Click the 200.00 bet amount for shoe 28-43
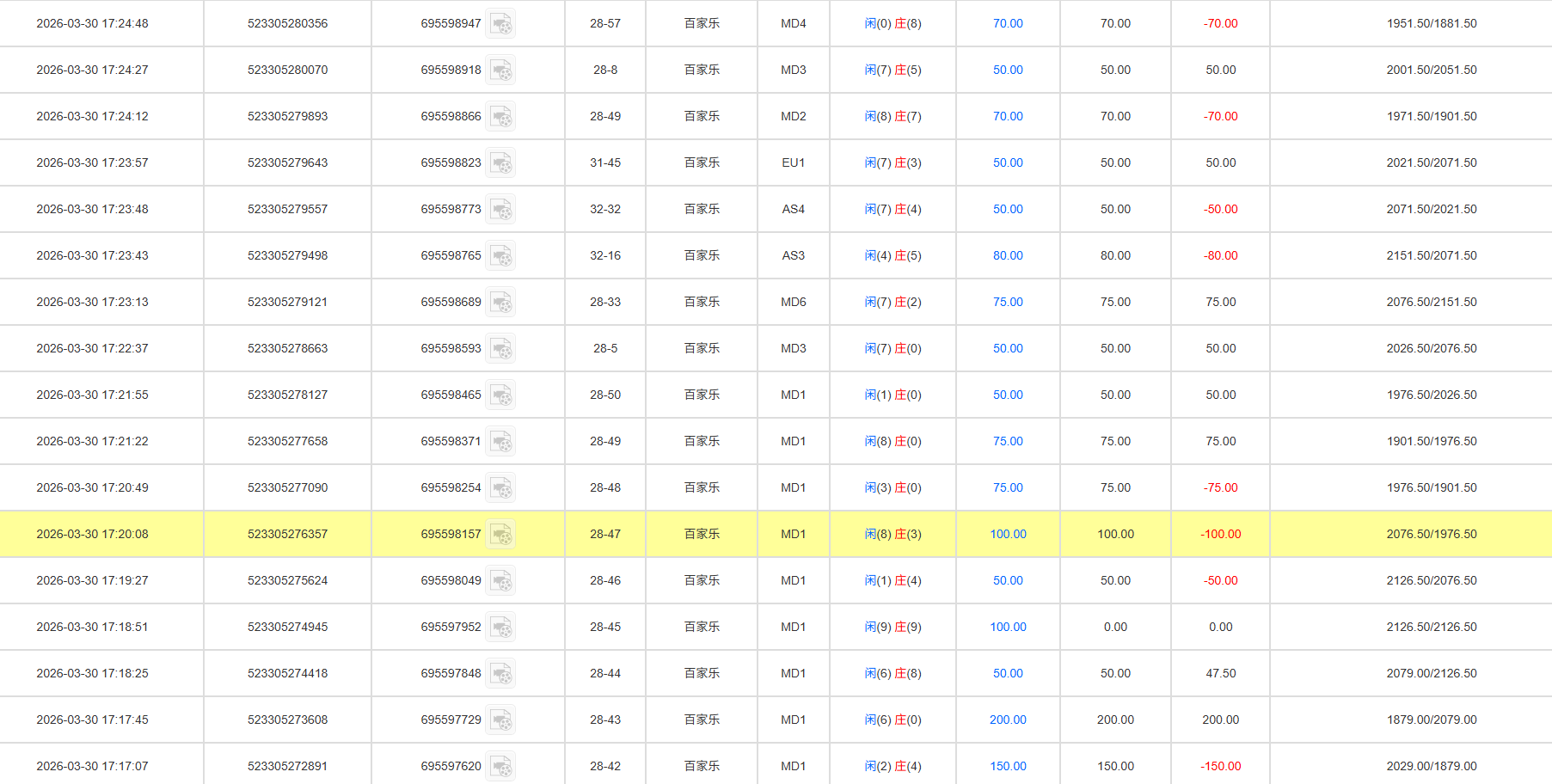 coord(1007,720)
